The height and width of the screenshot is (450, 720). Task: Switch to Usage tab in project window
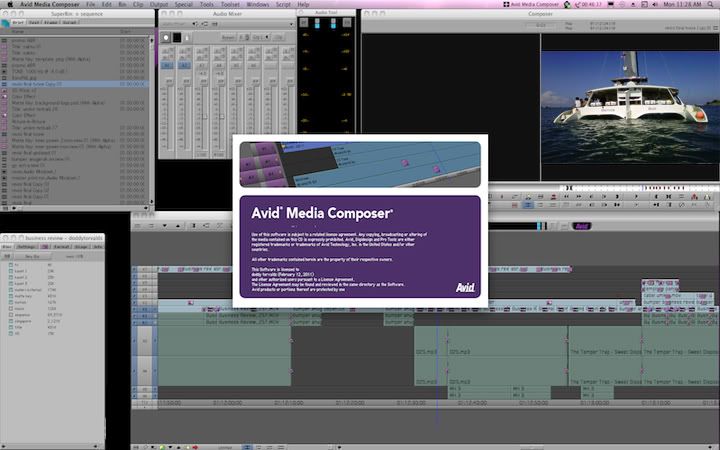(81, 247)
